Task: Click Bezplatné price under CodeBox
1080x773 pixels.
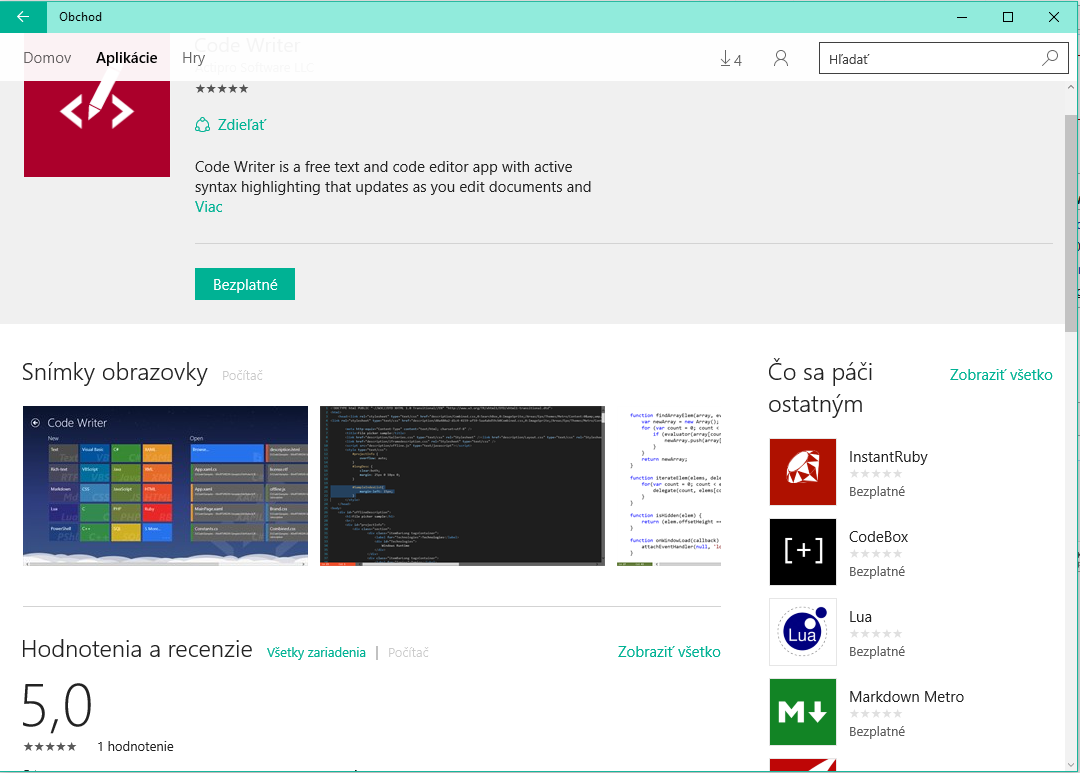Action: (x=877, y=571)
